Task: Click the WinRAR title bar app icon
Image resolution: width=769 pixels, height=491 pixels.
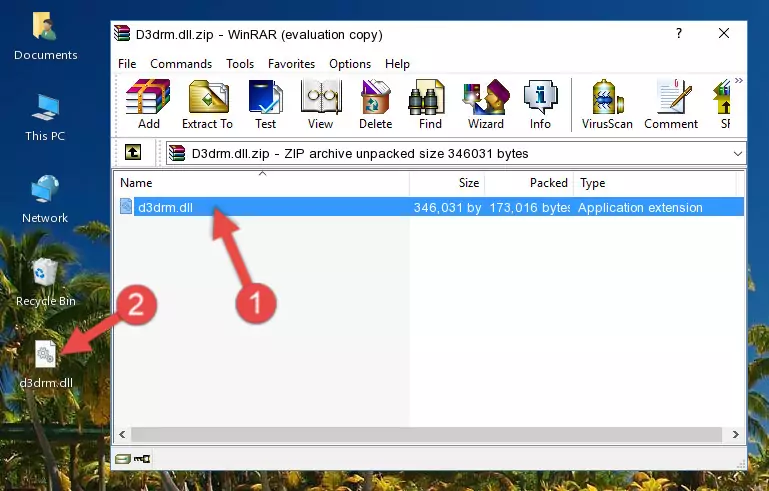Action: tap(122, 33)
